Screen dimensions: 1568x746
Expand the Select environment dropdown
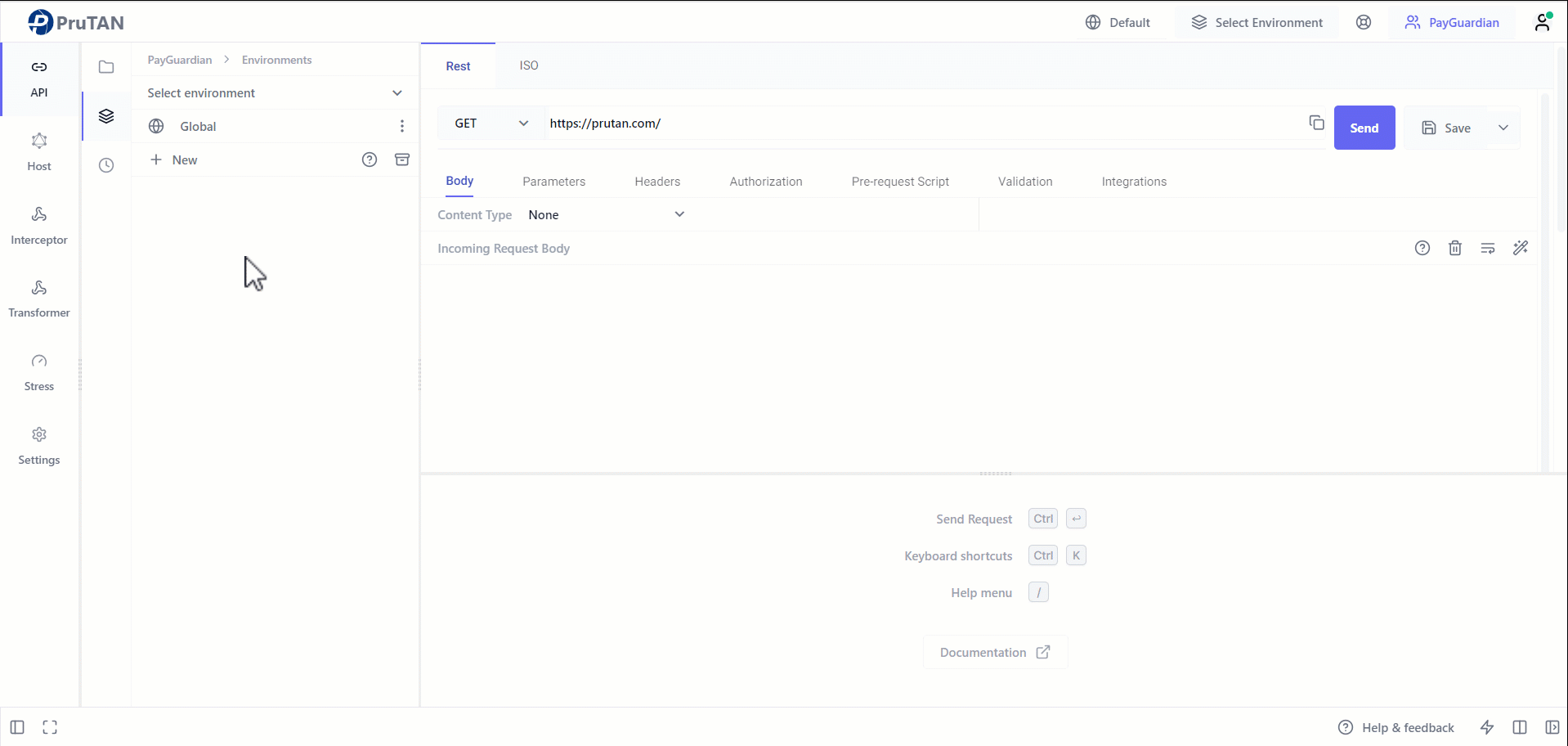point(276,92)
